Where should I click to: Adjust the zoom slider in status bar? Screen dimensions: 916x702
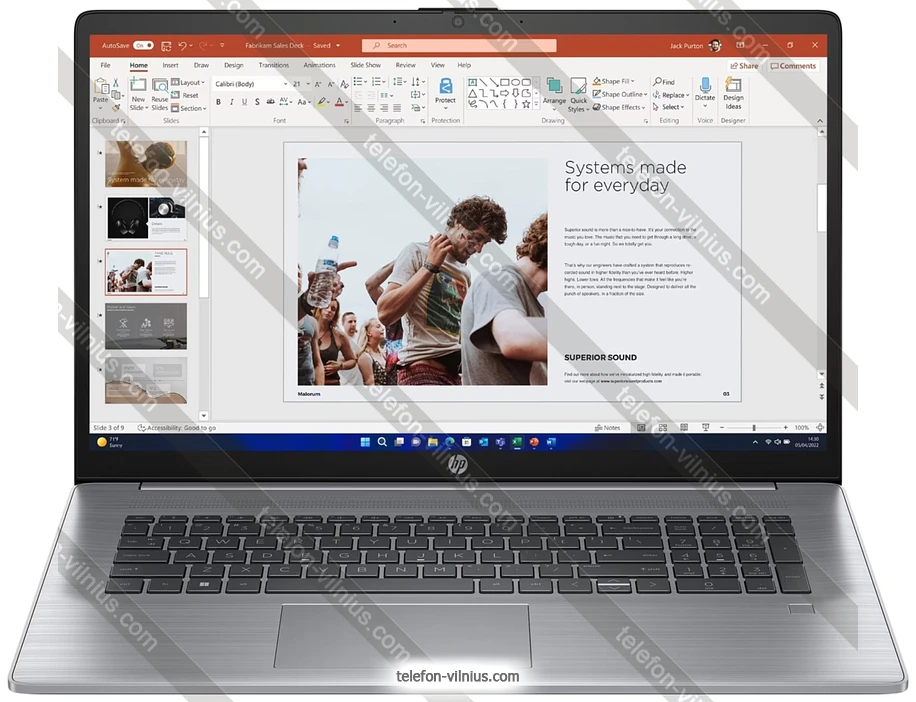click(x=754, y=428)
